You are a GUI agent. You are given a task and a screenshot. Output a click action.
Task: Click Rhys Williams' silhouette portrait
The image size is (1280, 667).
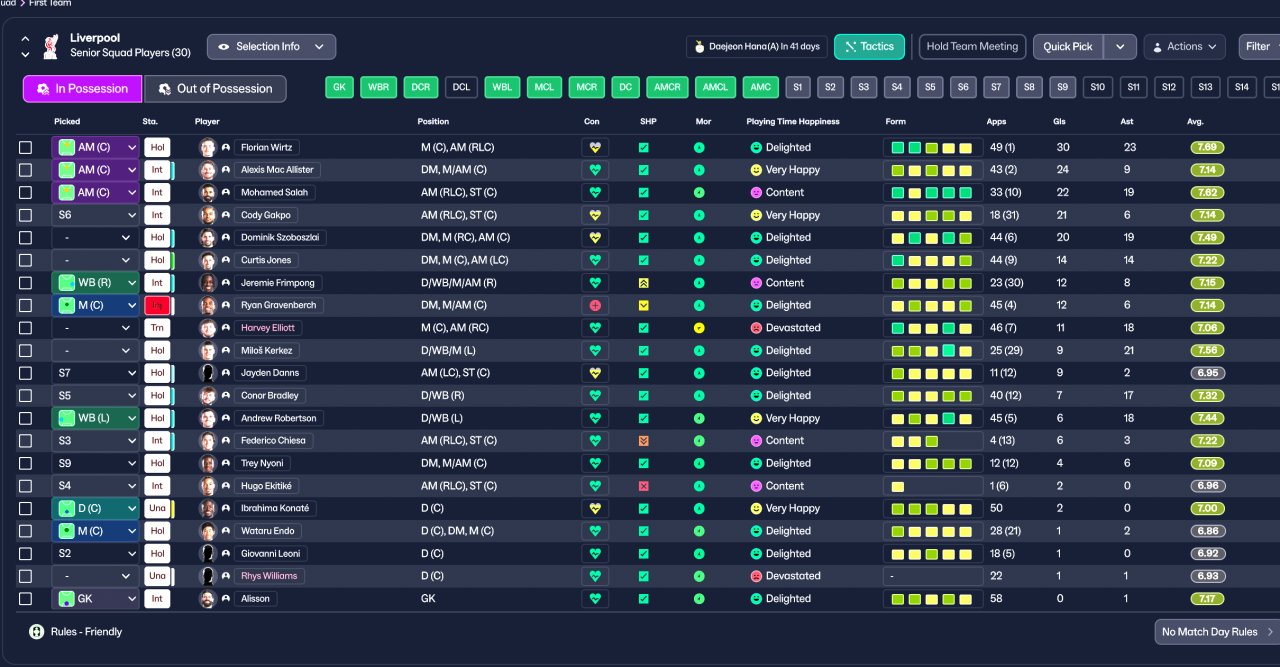pos(208,576)
